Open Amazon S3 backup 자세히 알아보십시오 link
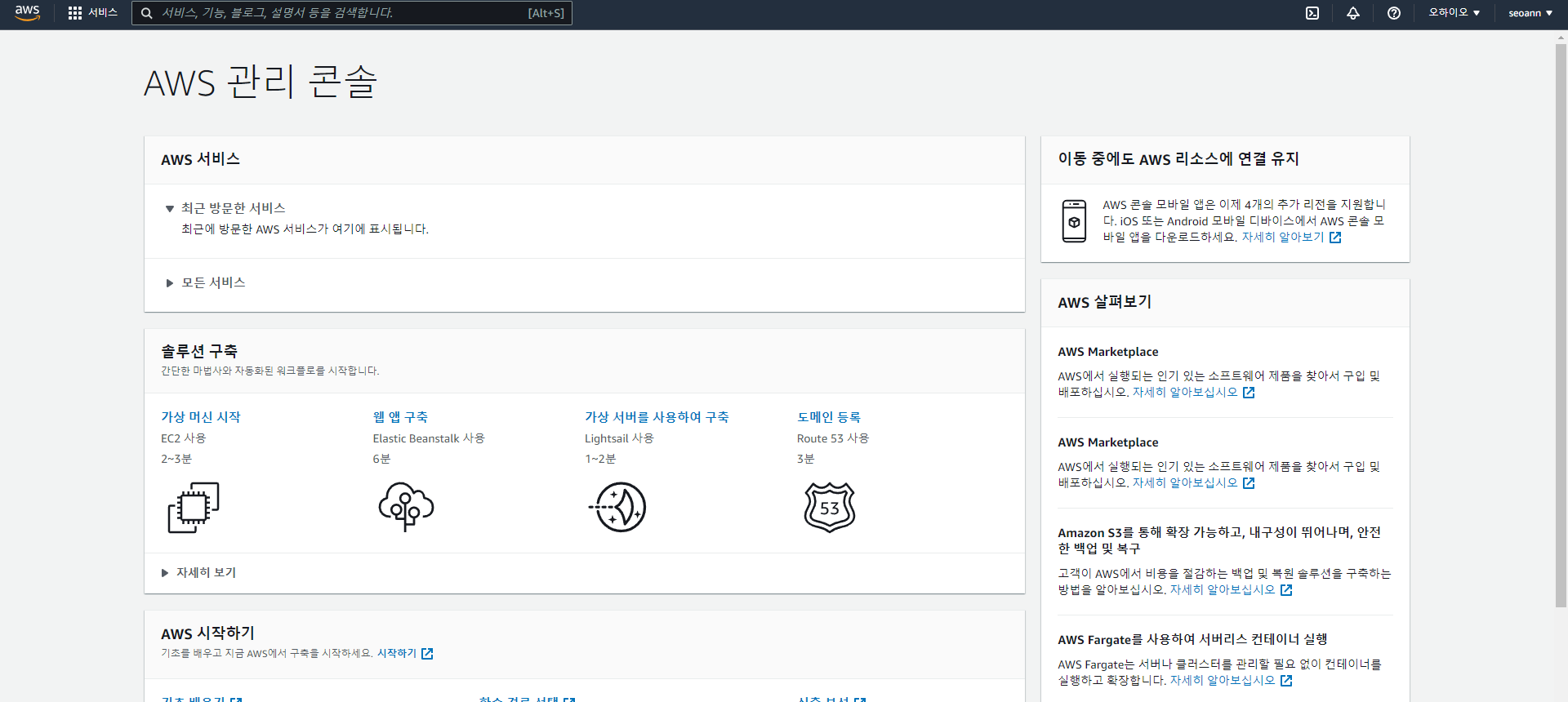 pos(1223,590)
